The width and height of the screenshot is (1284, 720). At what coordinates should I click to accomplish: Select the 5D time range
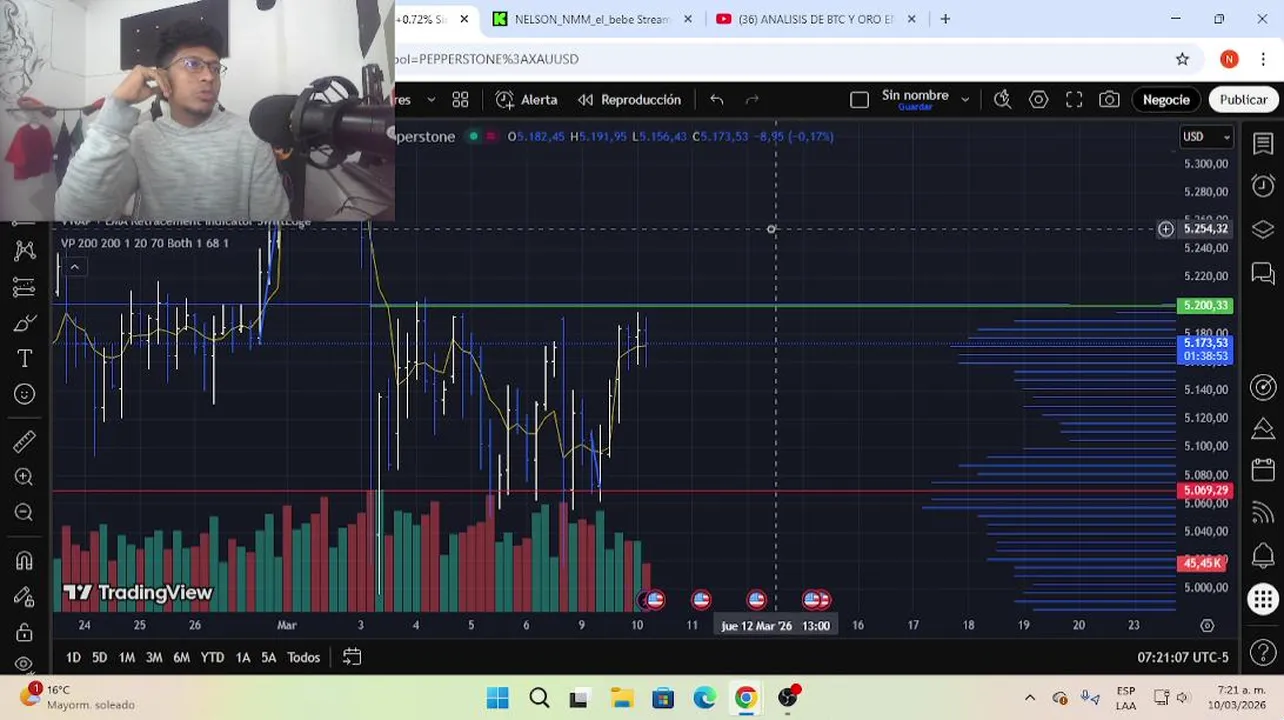[99, 657]
